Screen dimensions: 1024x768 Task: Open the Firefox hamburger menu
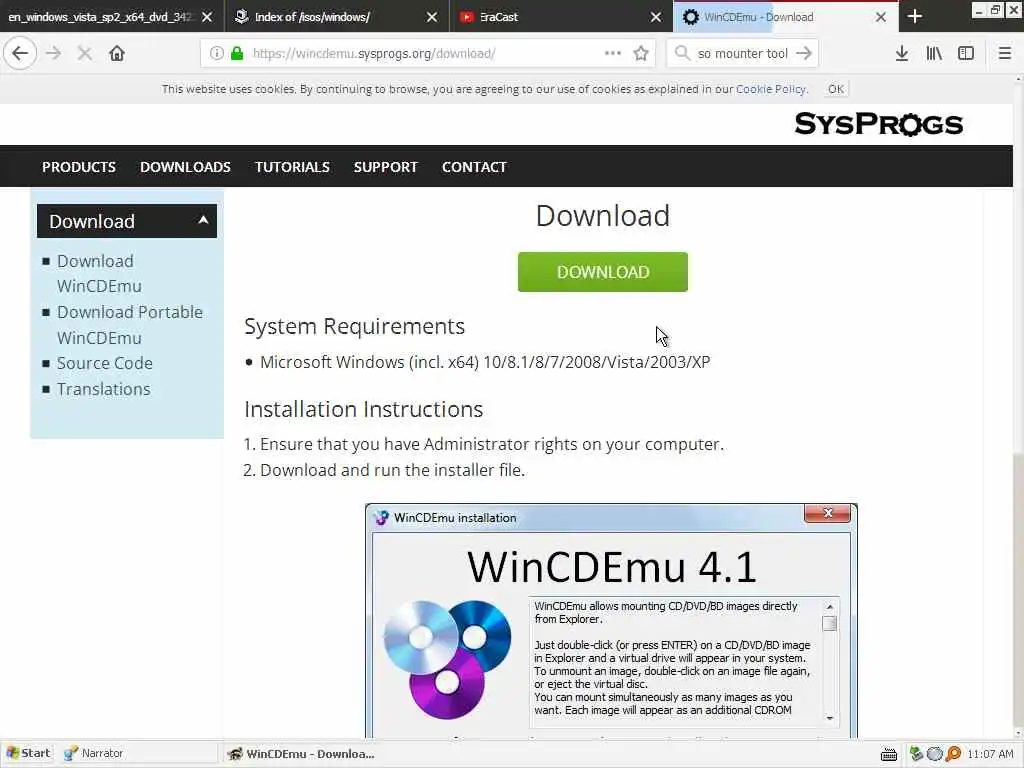click(x=1004, y=53)
